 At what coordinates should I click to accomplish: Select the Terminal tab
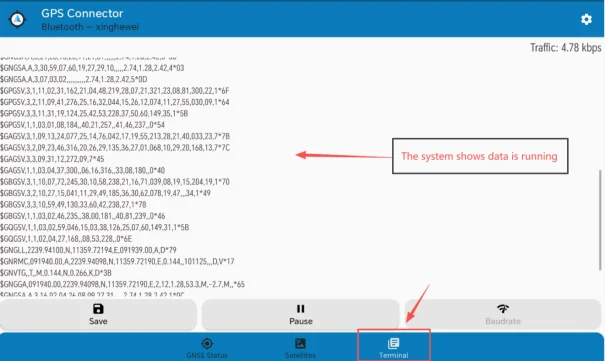point(394,348)
